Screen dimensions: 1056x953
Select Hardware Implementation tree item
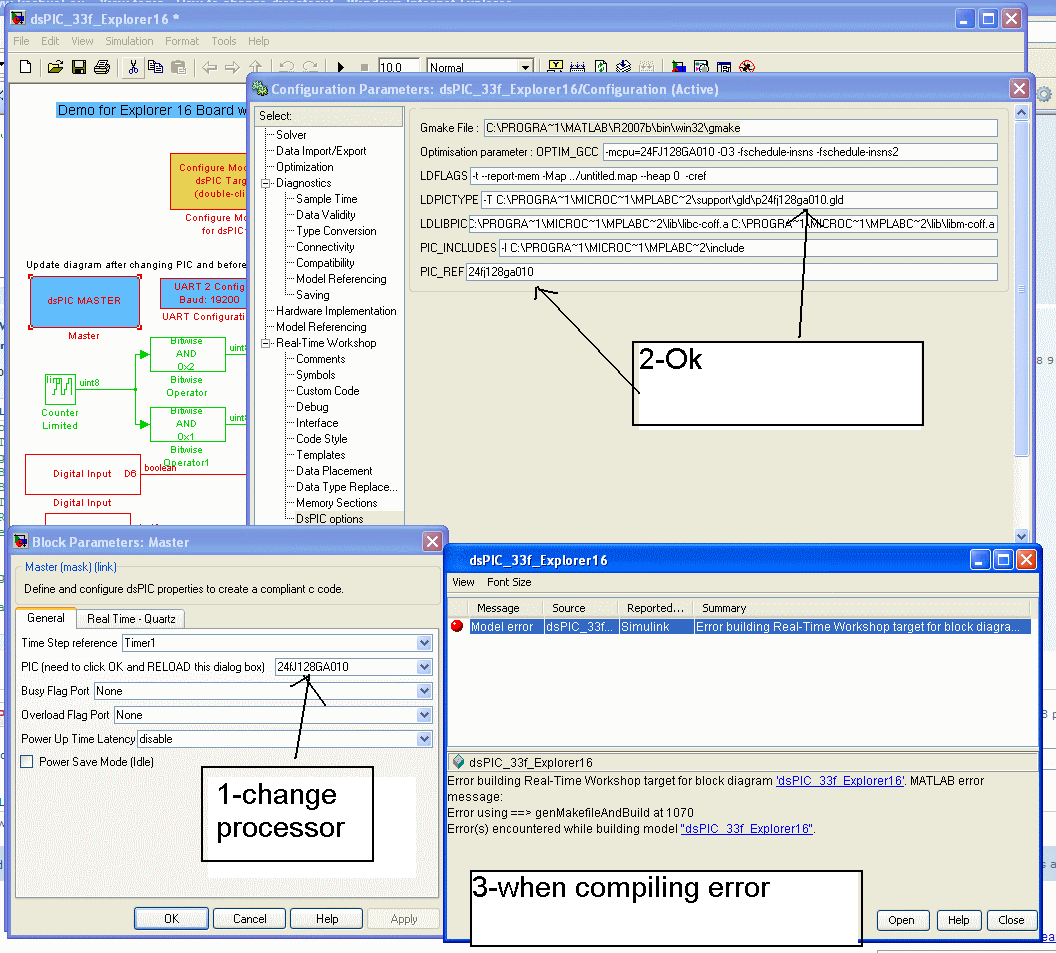pyautogui.click(x=336, y=311)
